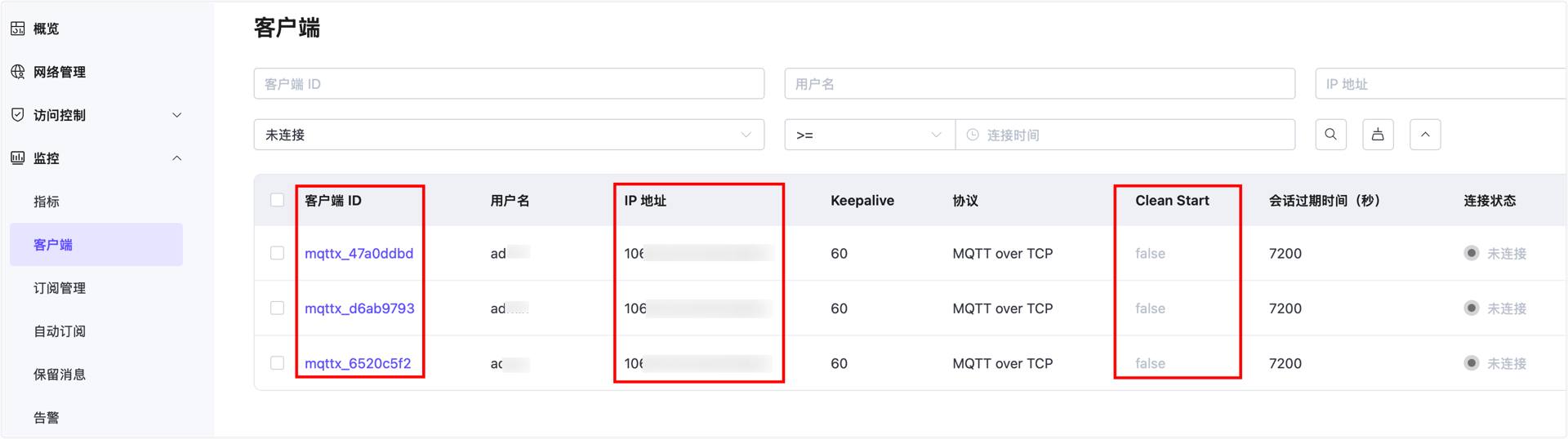Screen dimensions: 1568x439
Task: Click status dot for mqttx_47a0ddbd
Action: (x=1472, y=253)
